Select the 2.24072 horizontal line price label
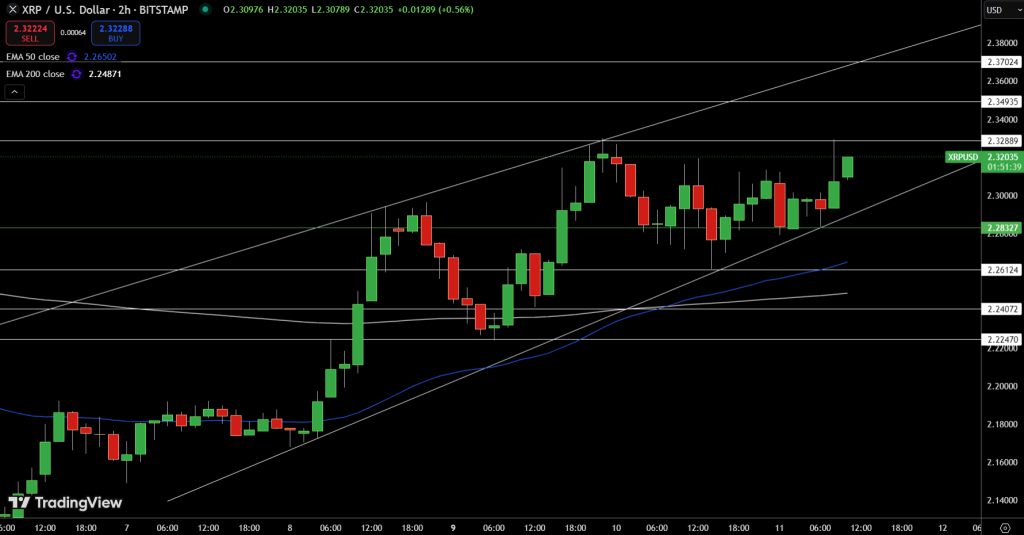The image size is (1024, 535). tap(1002, 309)
